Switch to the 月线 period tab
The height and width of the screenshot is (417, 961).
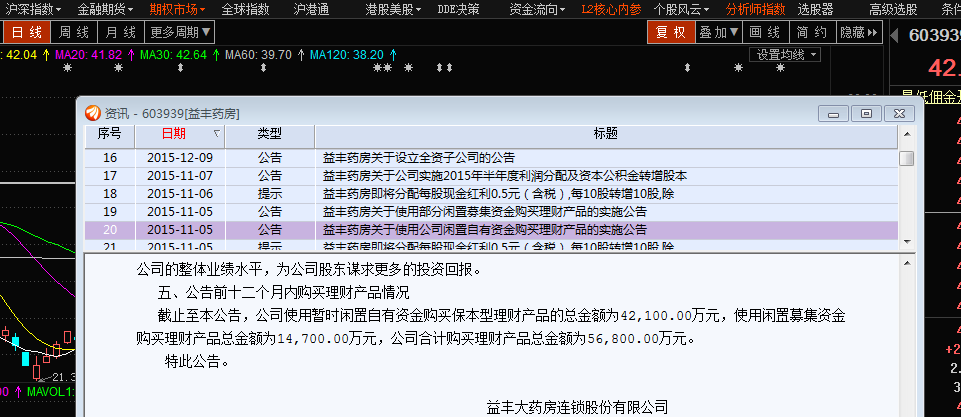coord(121,33)
